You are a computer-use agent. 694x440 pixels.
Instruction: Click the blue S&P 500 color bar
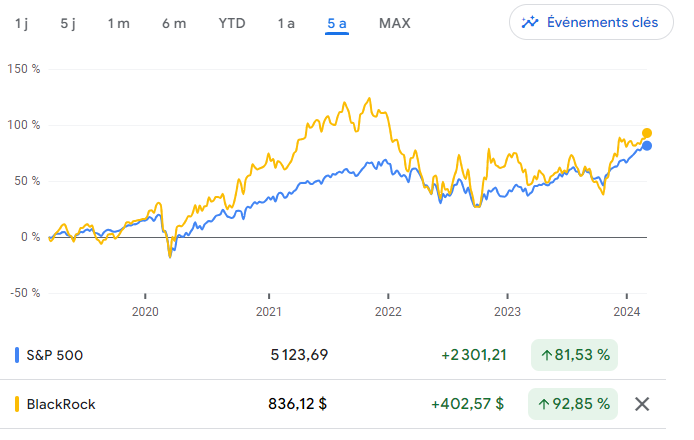coord(17,355)
